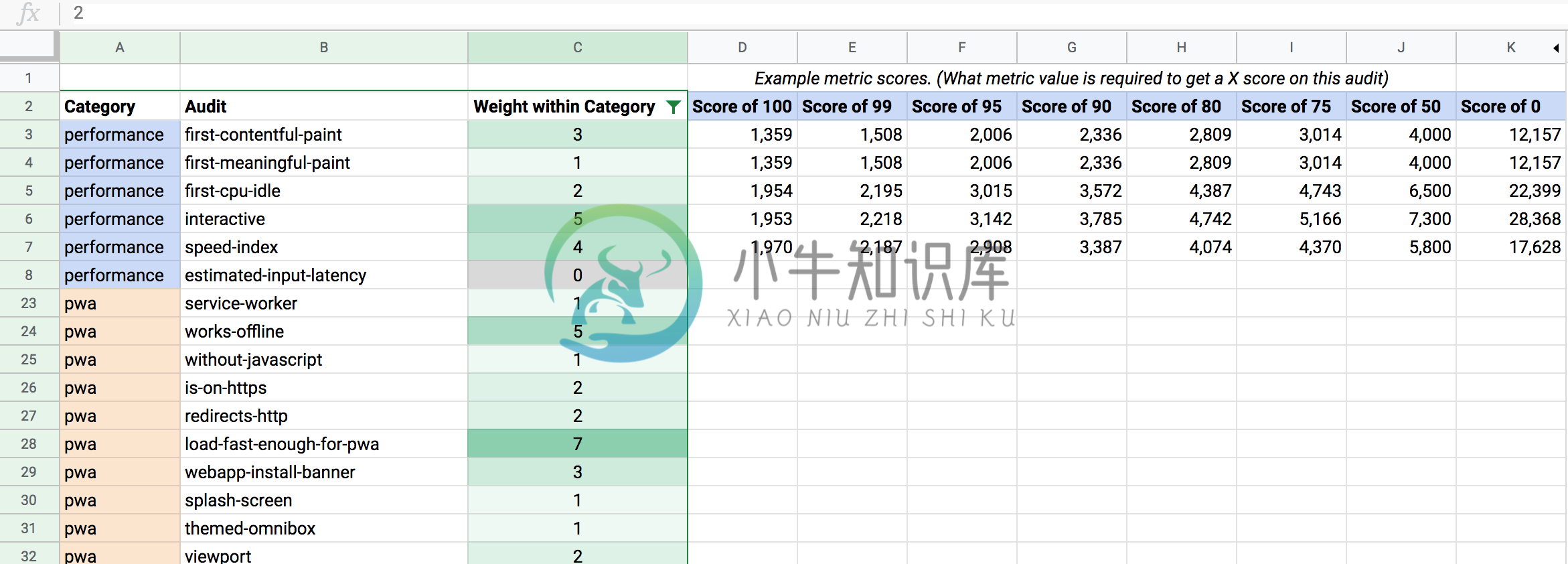Click the 7,300 cell in interactive row
Screen dimensions: 1568x564
[x=1401, y=219]
